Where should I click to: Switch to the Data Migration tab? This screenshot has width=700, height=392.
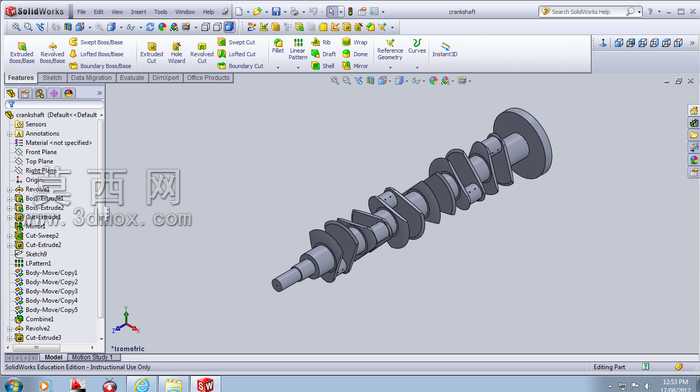point(91,78)
